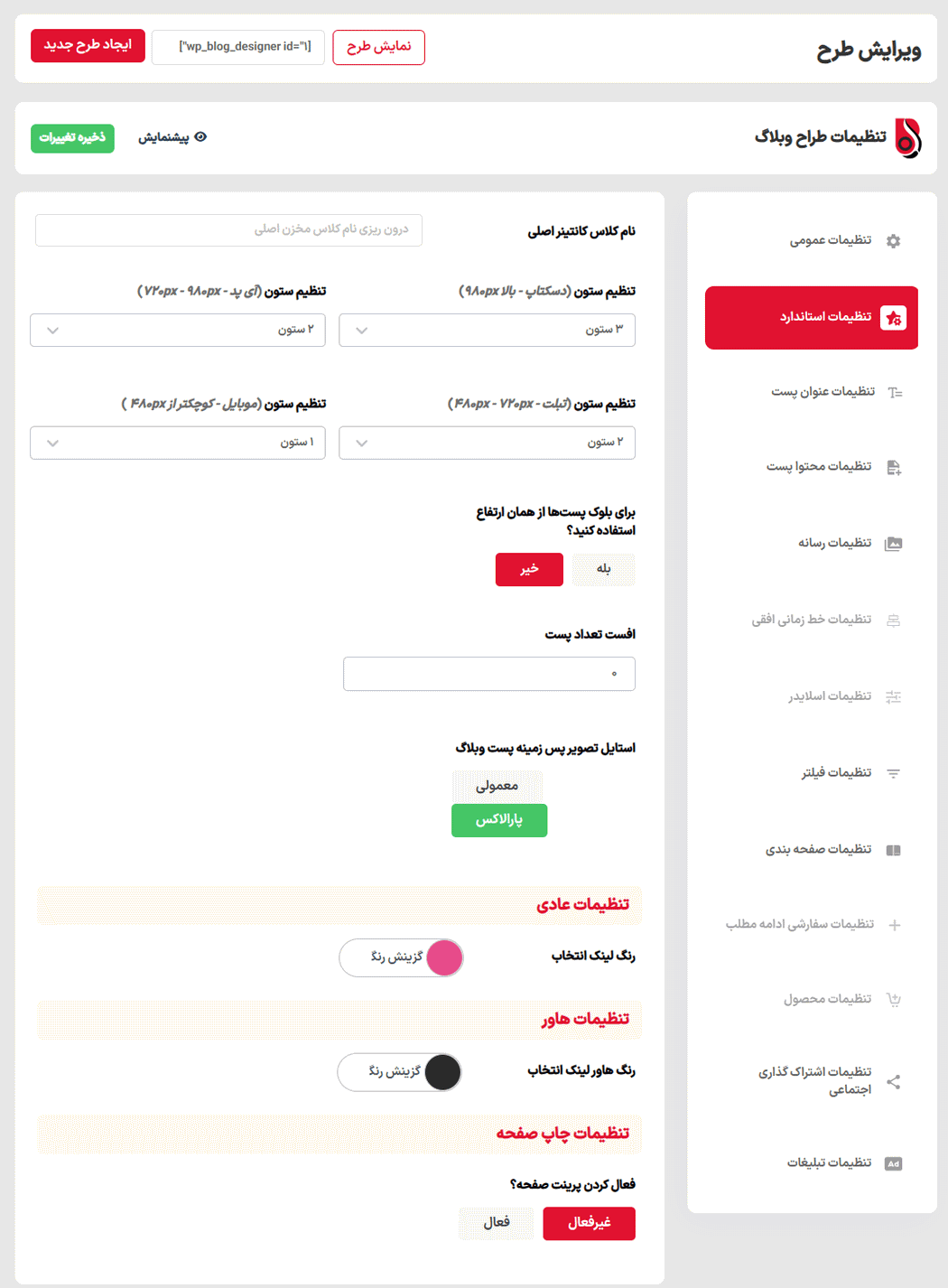The height and width of the screenshot is (1288, 948).
Task: Click the main container class name field
Action: click(228, 230)
